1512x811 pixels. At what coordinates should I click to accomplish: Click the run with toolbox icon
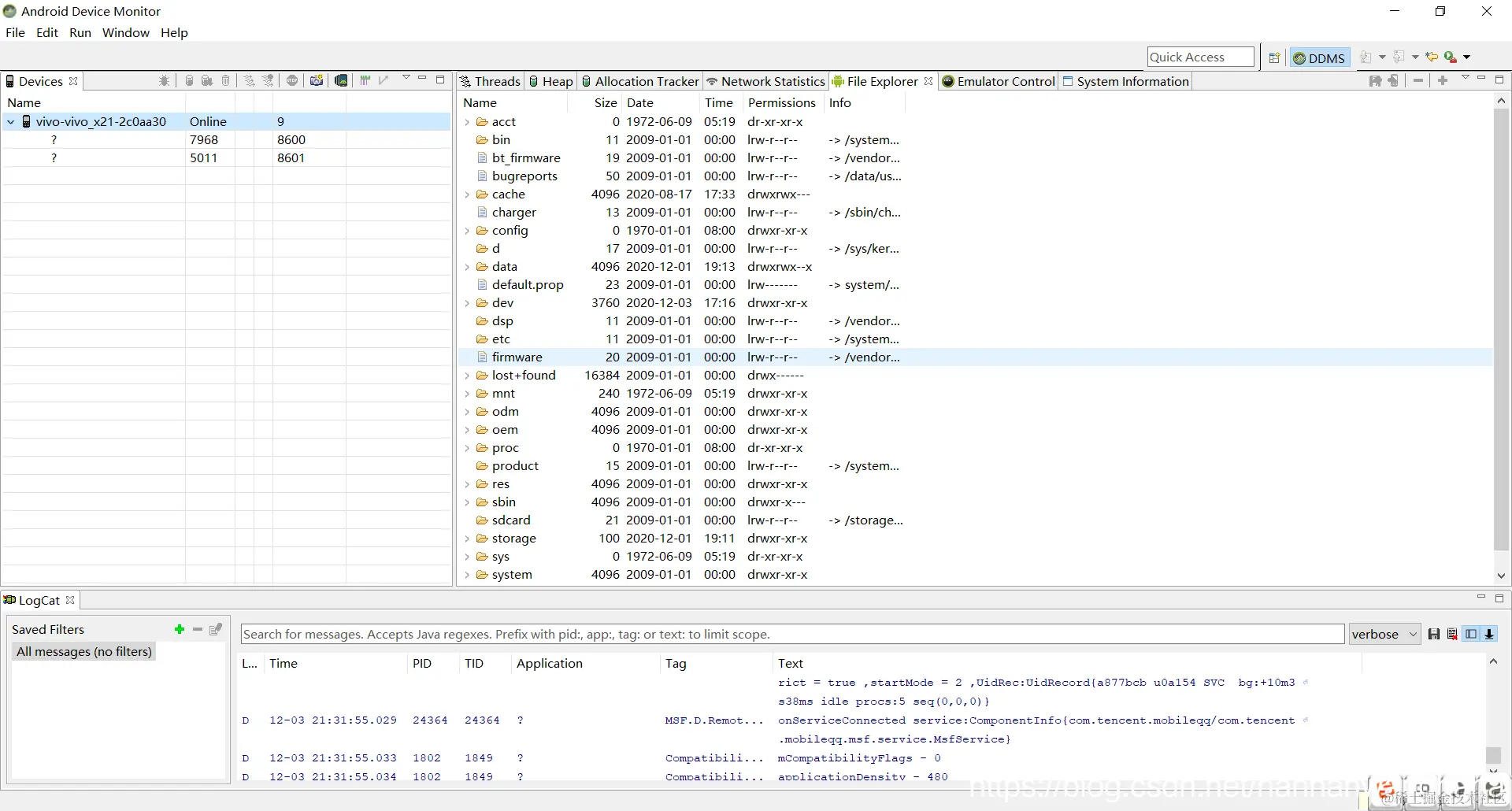[x=1451, y=57]
